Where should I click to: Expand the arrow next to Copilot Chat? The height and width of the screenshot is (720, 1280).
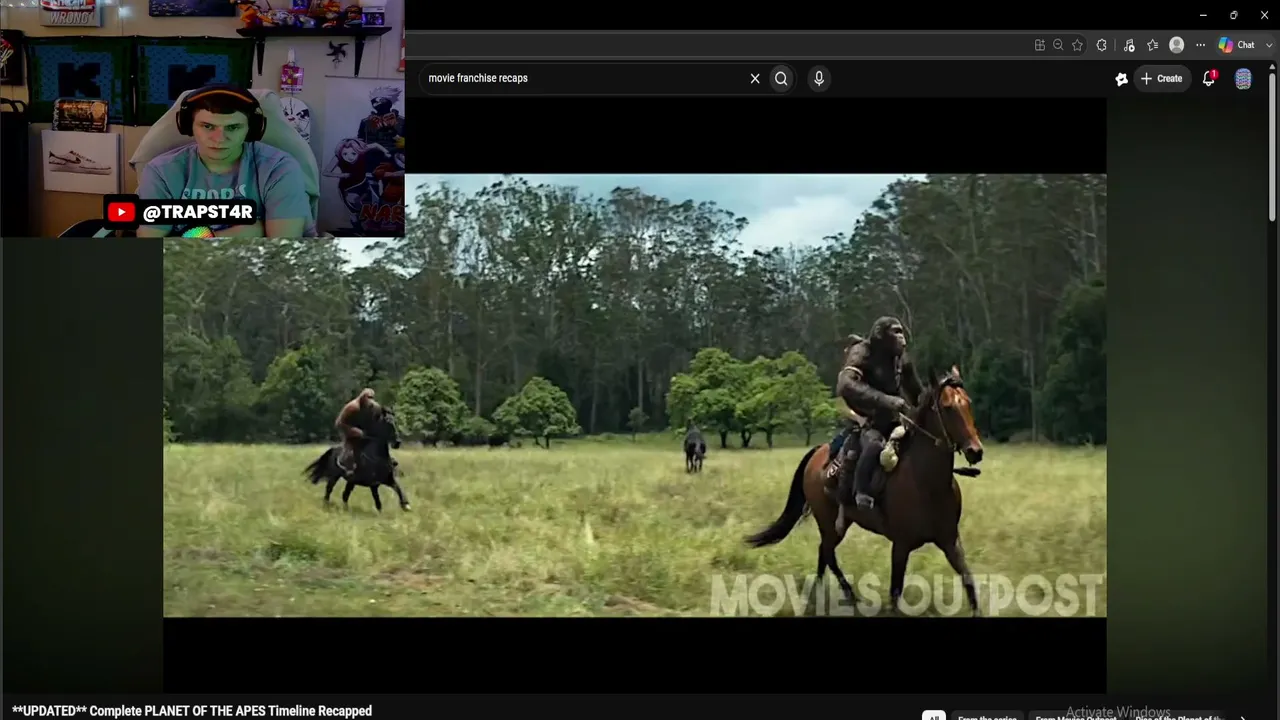[x=1267, y=45]
